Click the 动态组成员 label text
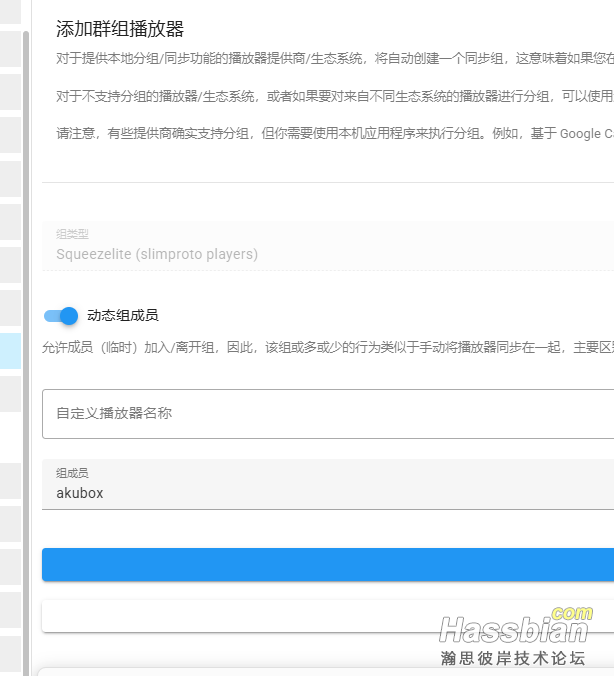Viewport: 614px width, 676px height. pos(122,316)
